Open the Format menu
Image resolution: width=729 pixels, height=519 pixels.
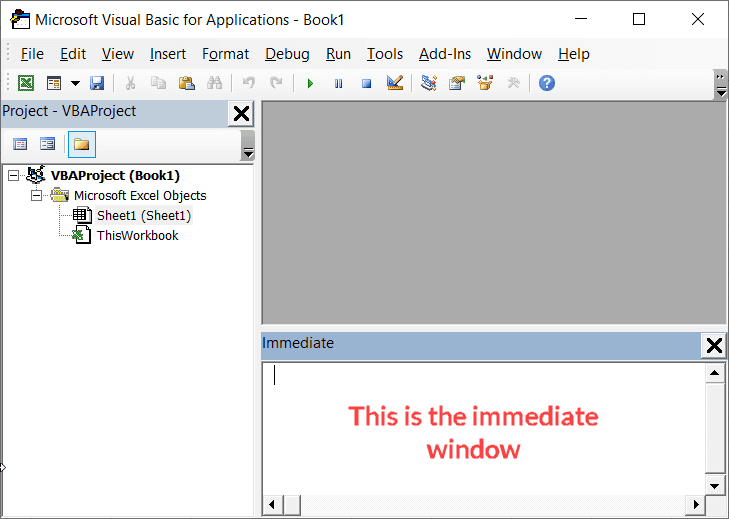(x=225, y=54)
